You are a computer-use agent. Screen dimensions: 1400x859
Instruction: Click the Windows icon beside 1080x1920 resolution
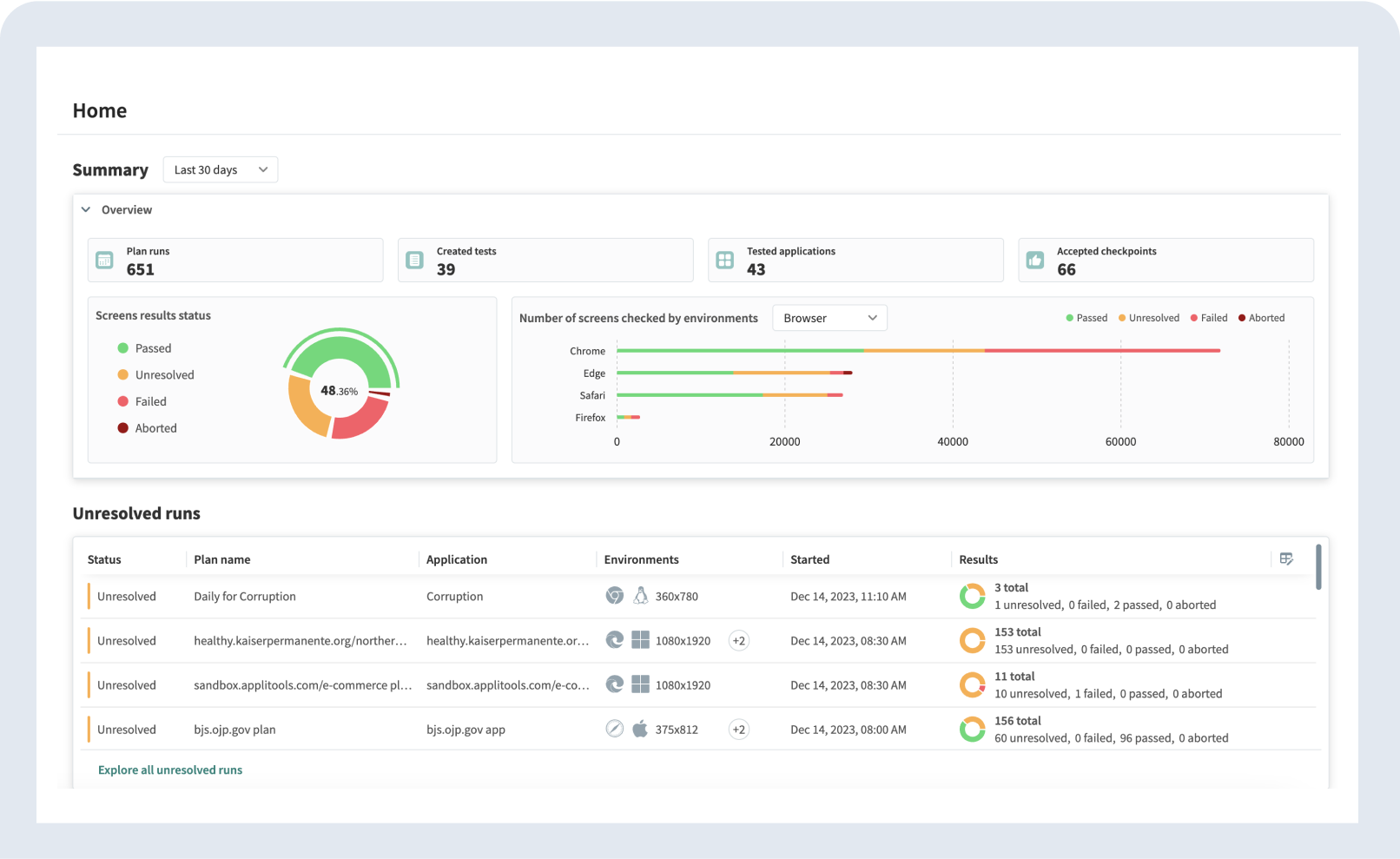[641, 640]
